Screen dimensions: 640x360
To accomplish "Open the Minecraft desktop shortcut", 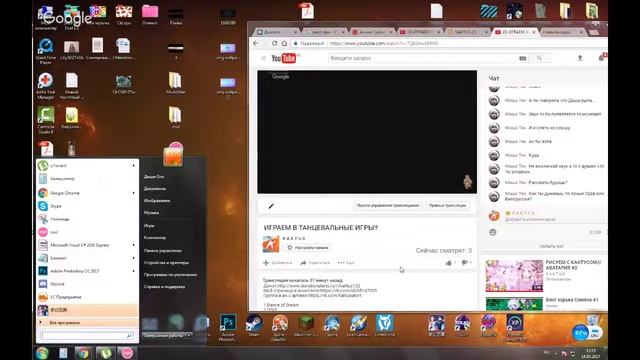I will tap(306, 326).
